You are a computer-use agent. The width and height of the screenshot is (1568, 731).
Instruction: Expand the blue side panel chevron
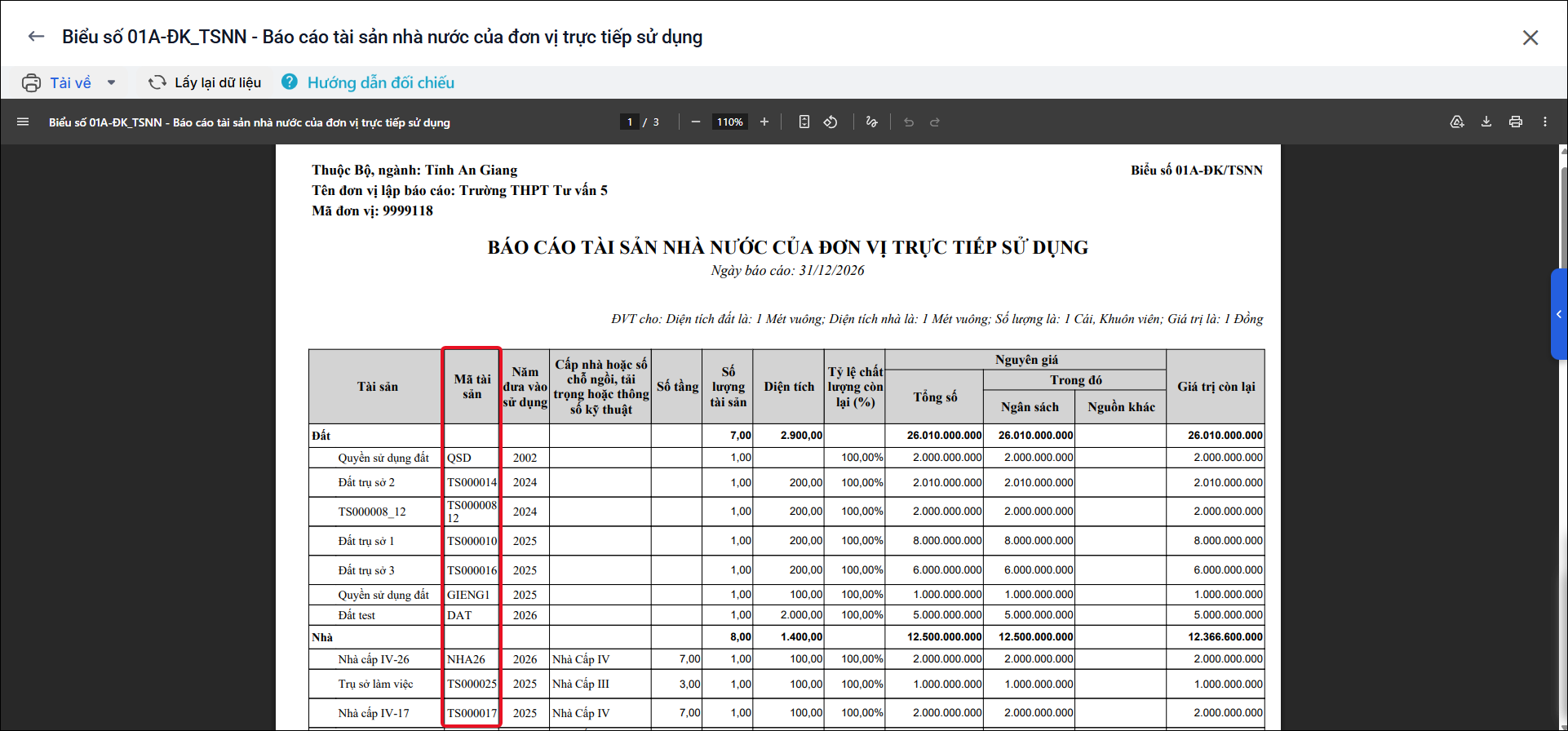tap(1559, 314)
